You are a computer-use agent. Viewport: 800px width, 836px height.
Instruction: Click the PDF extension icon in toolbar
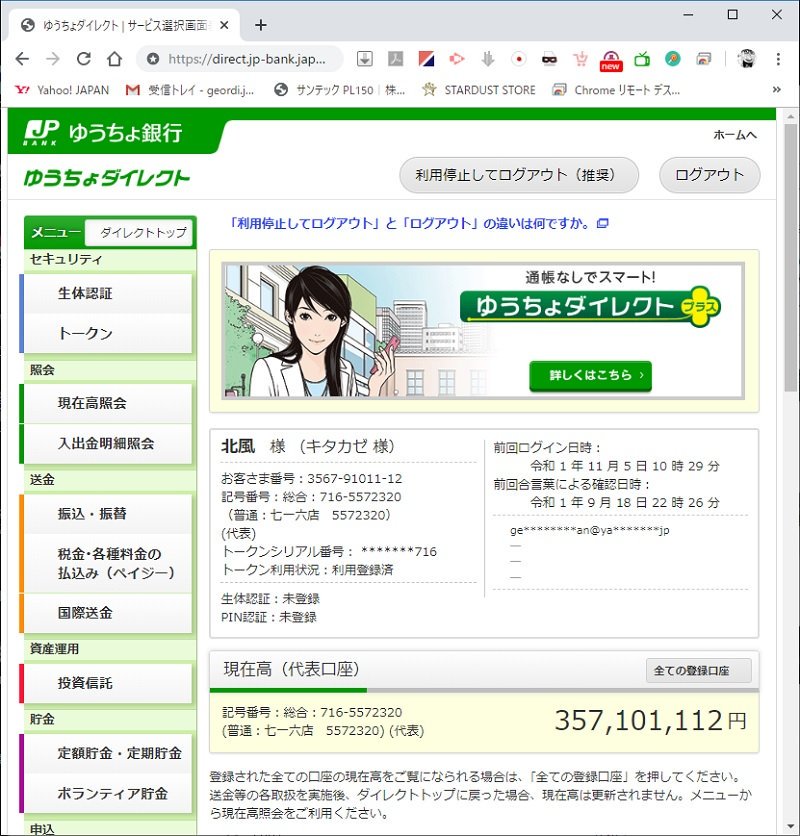click(x=396, y=59)
